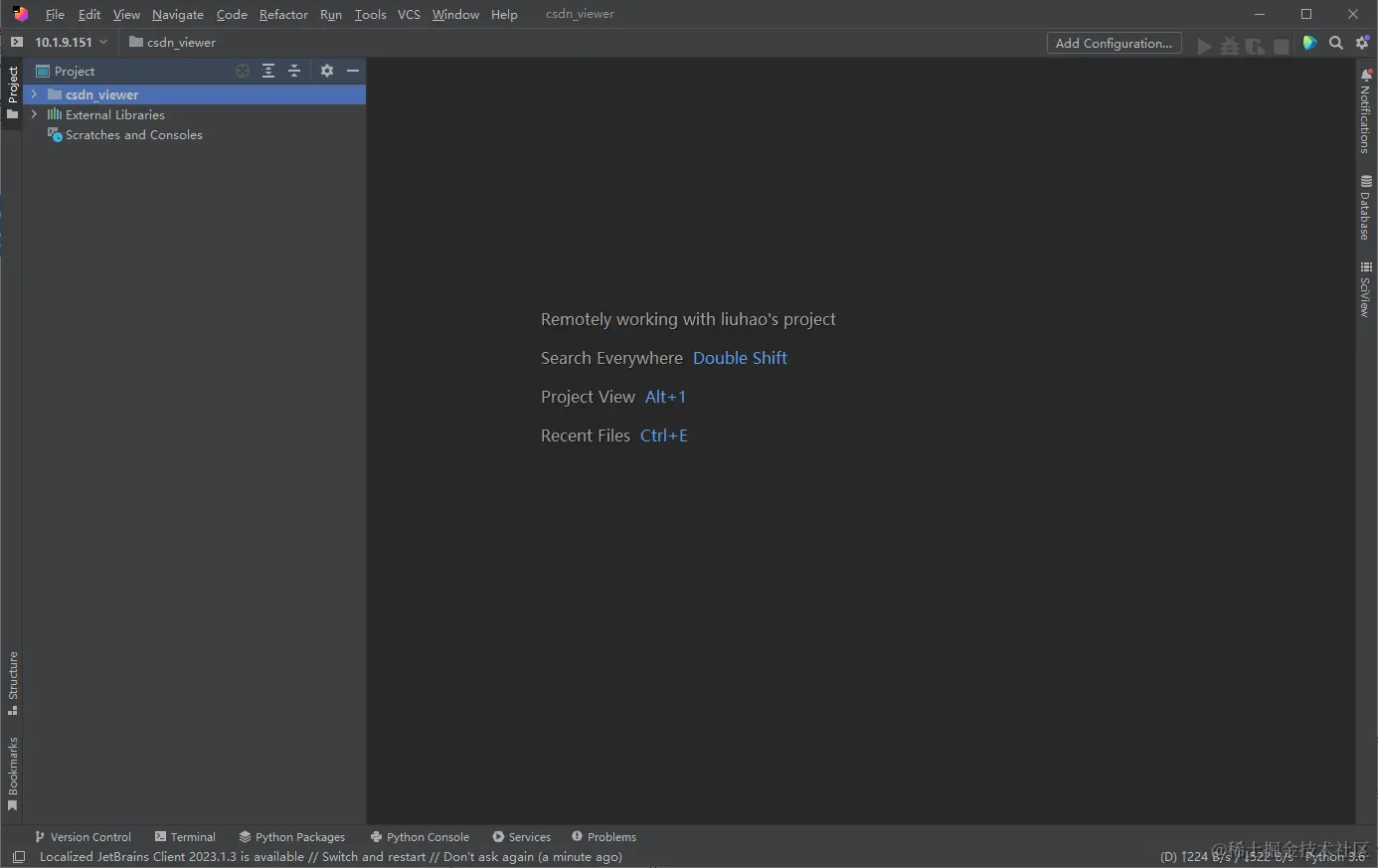The height and width of the screenshot is (868, 1378).
Task: Open the Version Control tool window
Action: tap(83, 837)
